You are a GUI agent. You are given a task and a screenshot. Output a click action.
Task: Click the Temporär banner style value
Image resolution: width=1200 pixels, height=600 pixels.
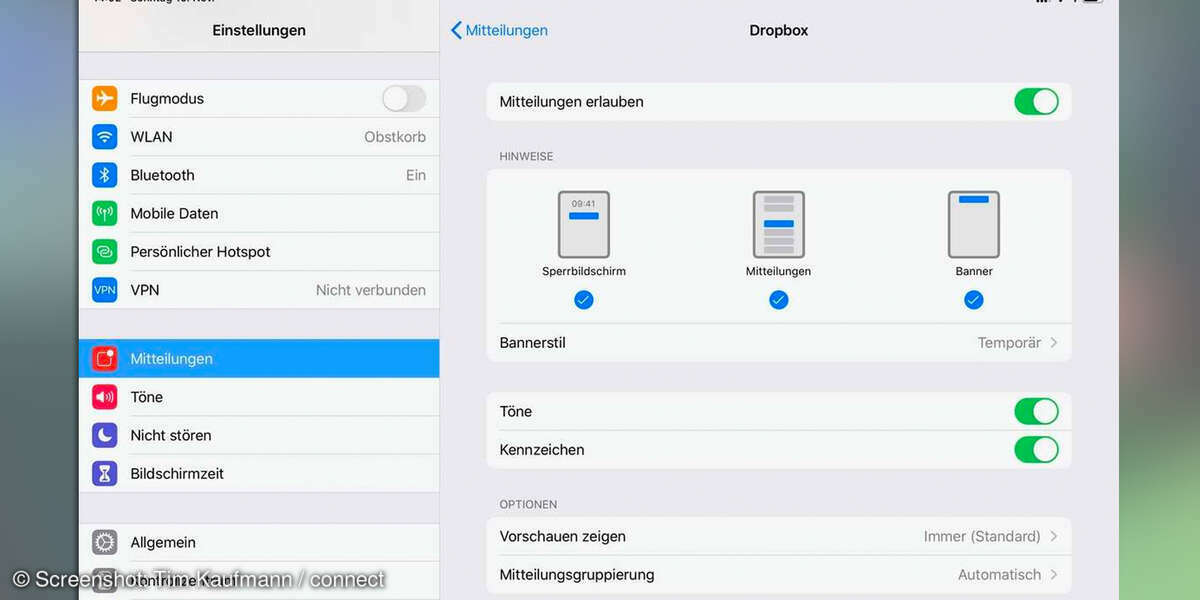coord(1009,343)
